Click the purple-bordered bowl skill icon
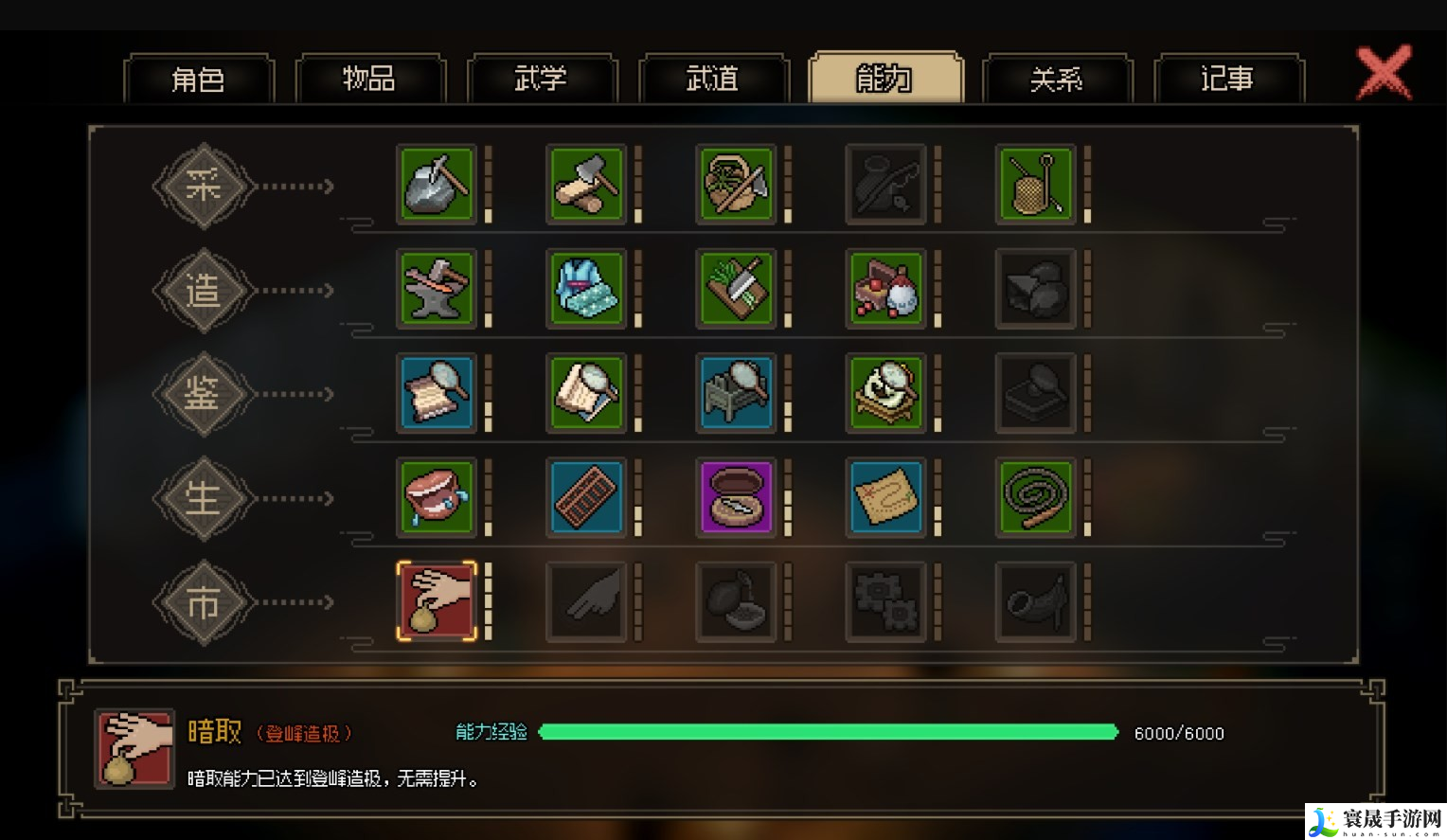This screenshot has height=840, width=1447. pos(736,496)
